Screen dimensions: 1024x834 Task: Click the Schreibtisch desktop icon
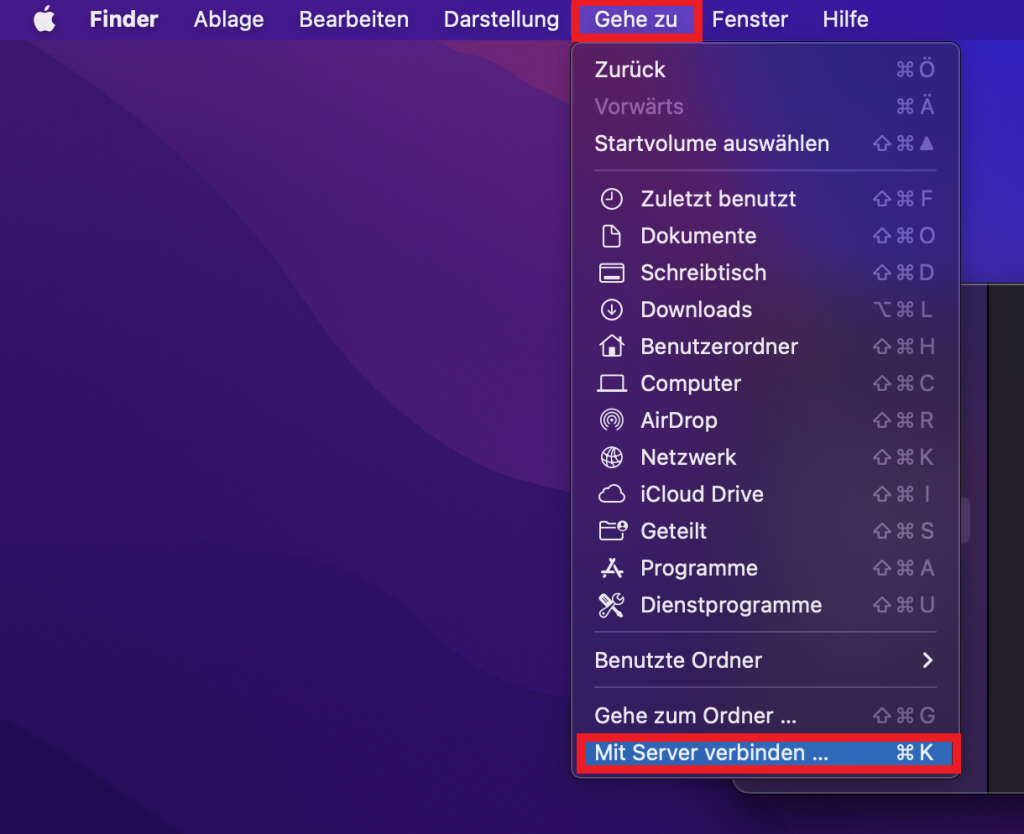(611, 273)
